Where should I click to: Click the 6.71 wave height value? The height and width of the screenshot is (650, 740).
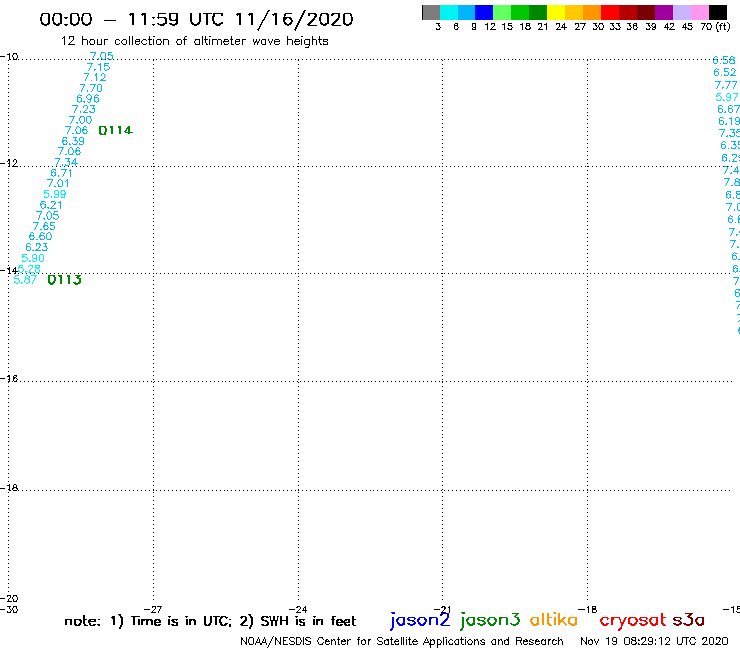(x=61, y=173)
